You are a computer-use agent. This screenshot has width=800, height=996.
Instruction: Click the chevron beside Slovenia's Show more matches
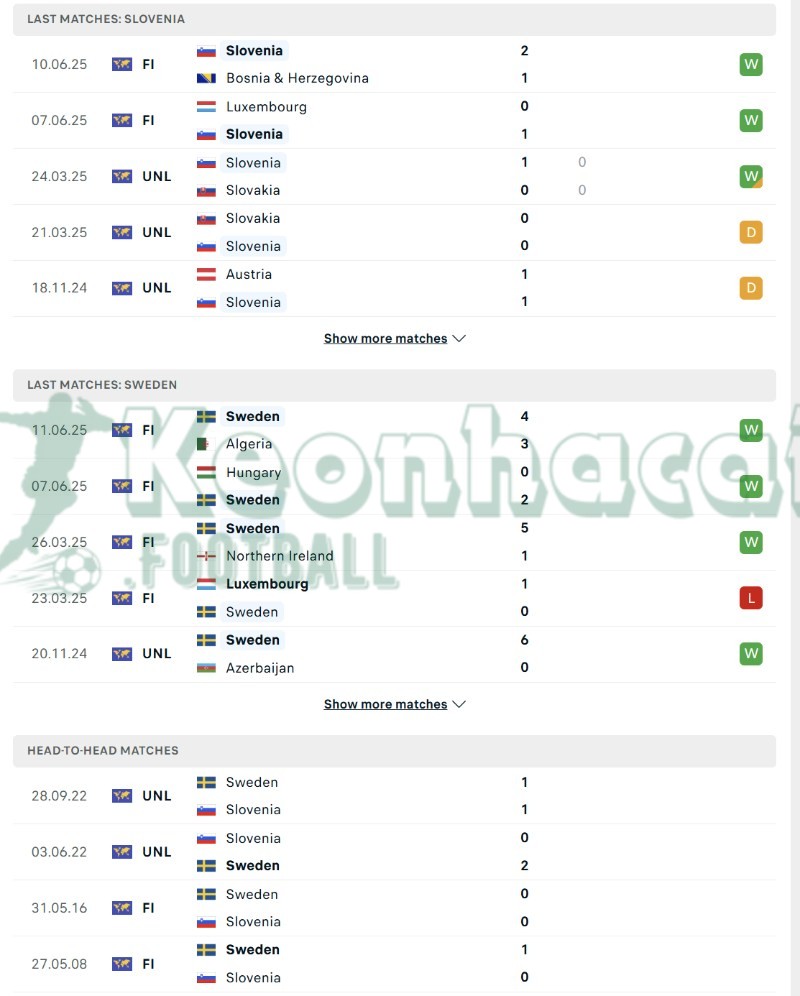point(459,338)
